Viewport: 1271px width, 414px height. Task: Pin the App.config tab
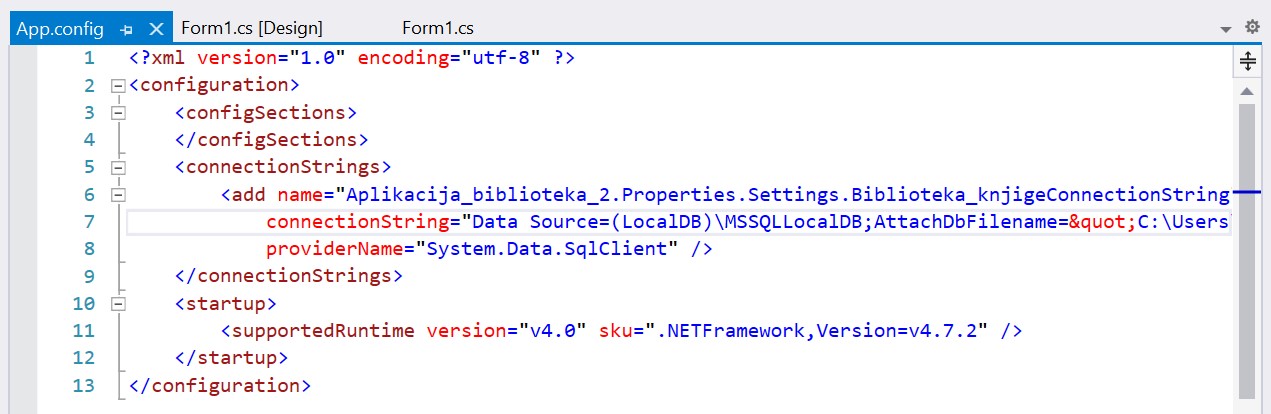[x=127, y=29]
